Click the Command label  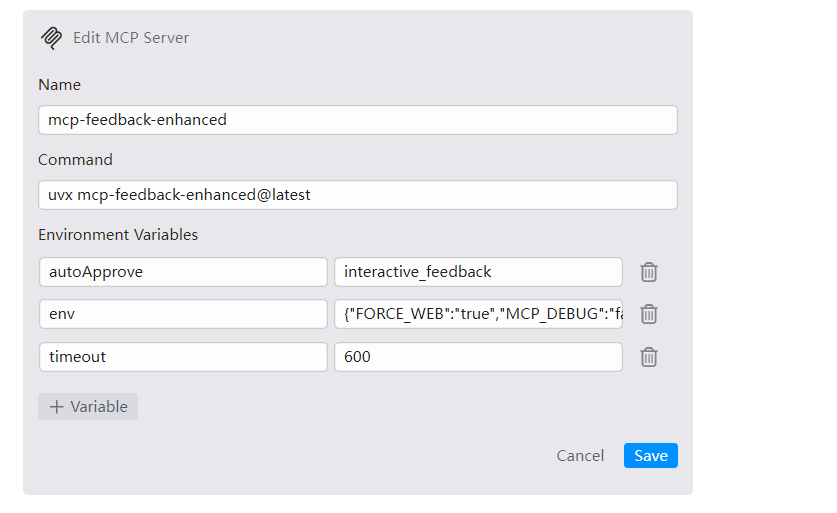click(x=75, y=160)
